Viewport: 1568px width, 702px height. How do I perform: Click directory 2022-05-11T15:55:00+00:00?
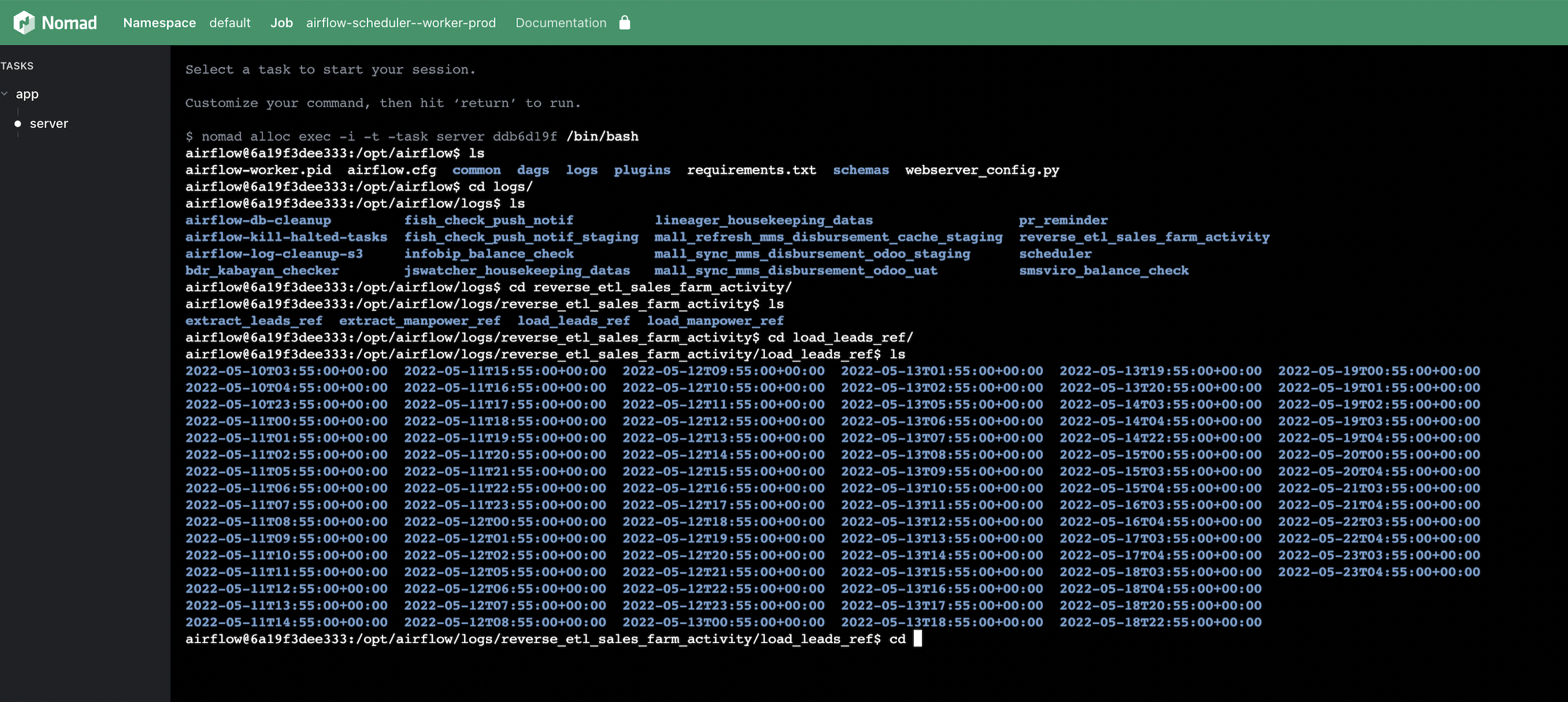[x=504, y=371]
